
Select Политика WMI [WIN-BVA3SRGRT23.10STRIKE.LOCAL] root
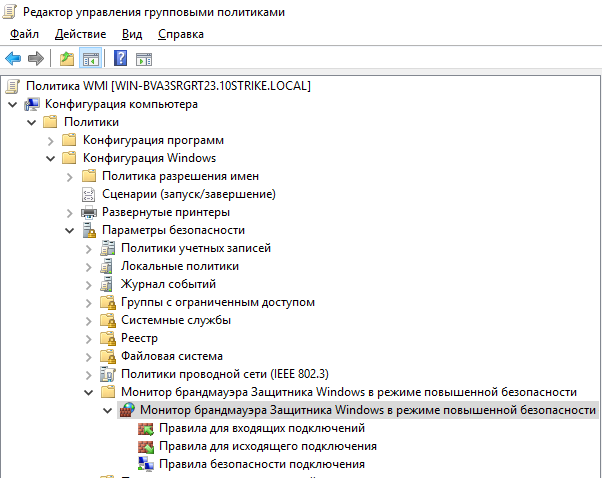[169, 86]
